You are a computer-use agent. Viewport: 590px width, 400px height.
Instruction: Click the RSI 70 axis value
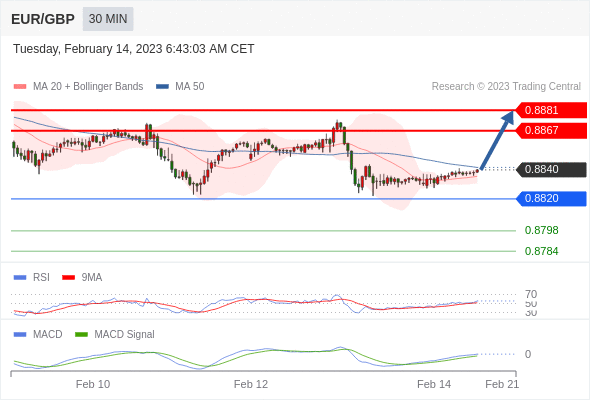(x=531, y=294)
